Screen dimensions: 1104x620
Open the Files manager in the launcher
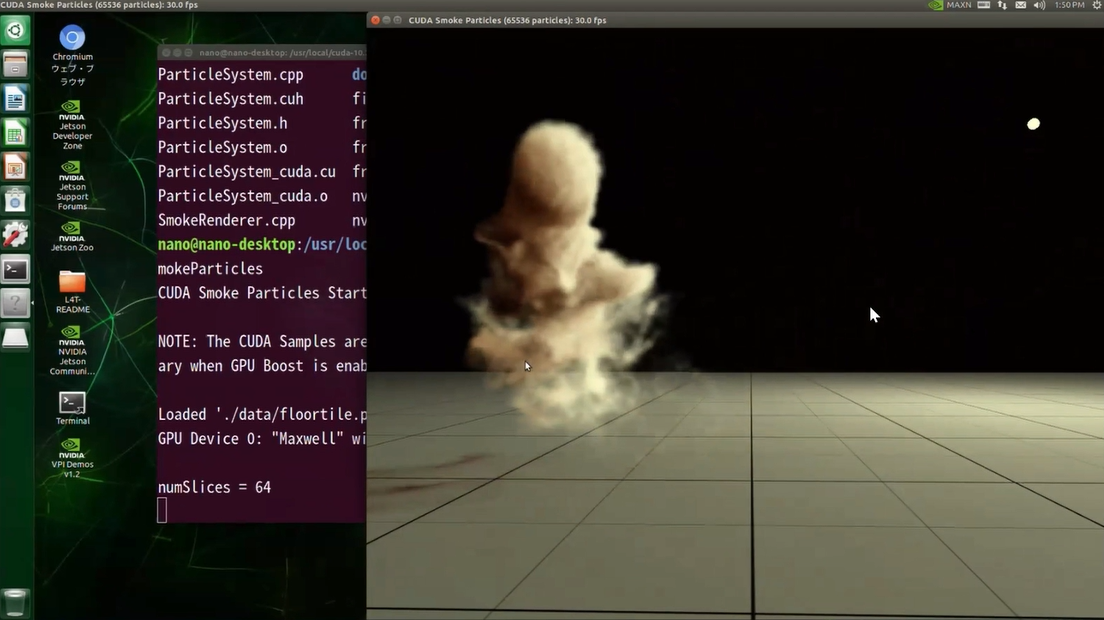(x=15, y=66)
